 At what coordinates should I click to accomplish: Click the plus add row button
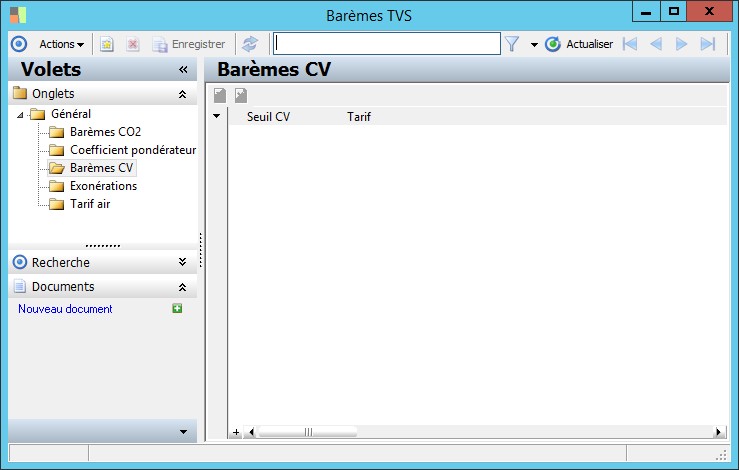point(236,432)
